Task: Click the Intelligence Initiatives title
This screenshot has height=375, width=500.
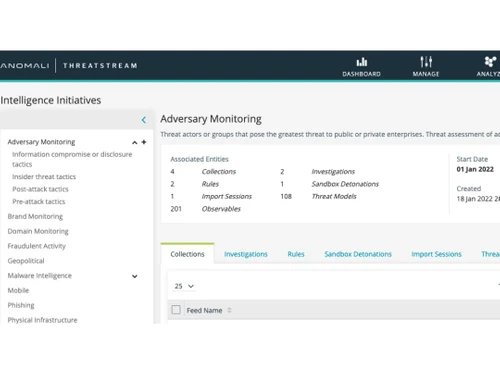Action: click(51, 100)
